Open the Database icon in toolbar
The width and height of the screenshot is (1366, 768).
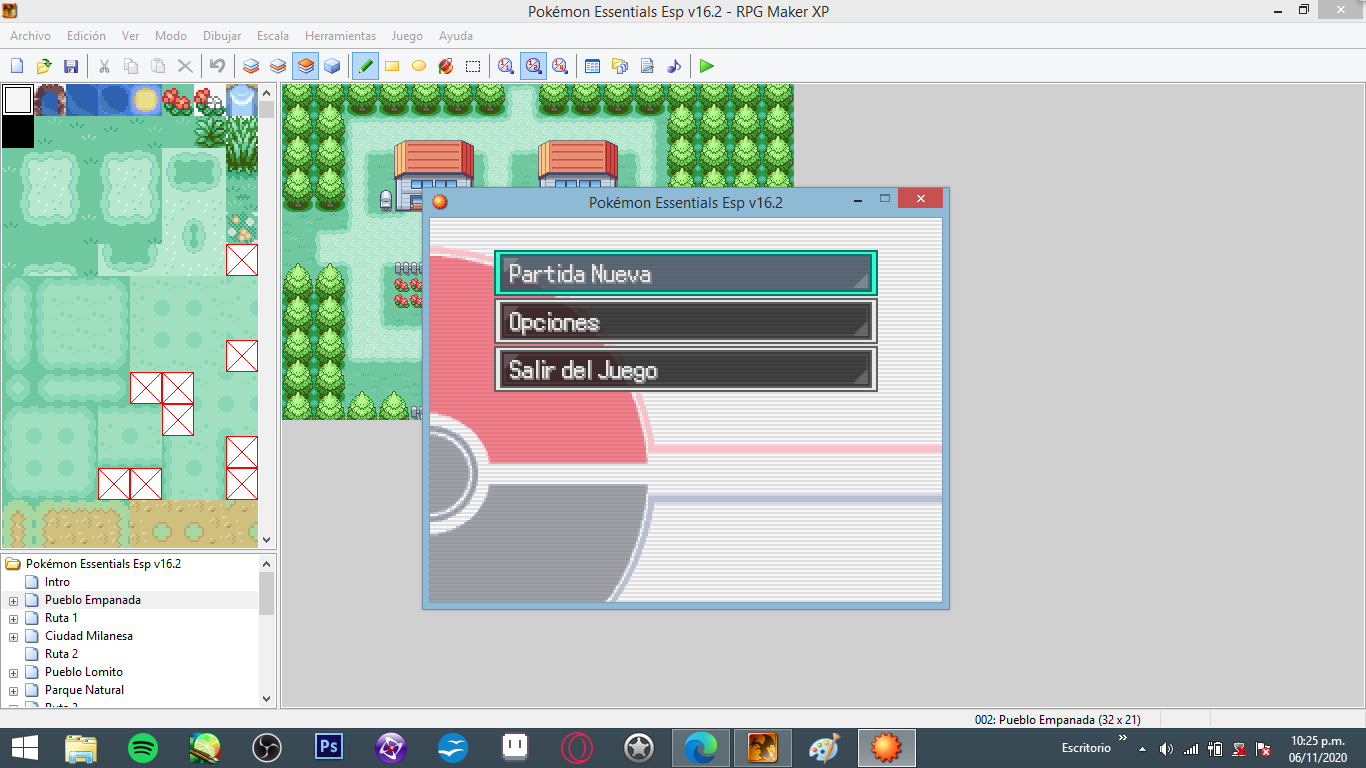coord(592,66)
